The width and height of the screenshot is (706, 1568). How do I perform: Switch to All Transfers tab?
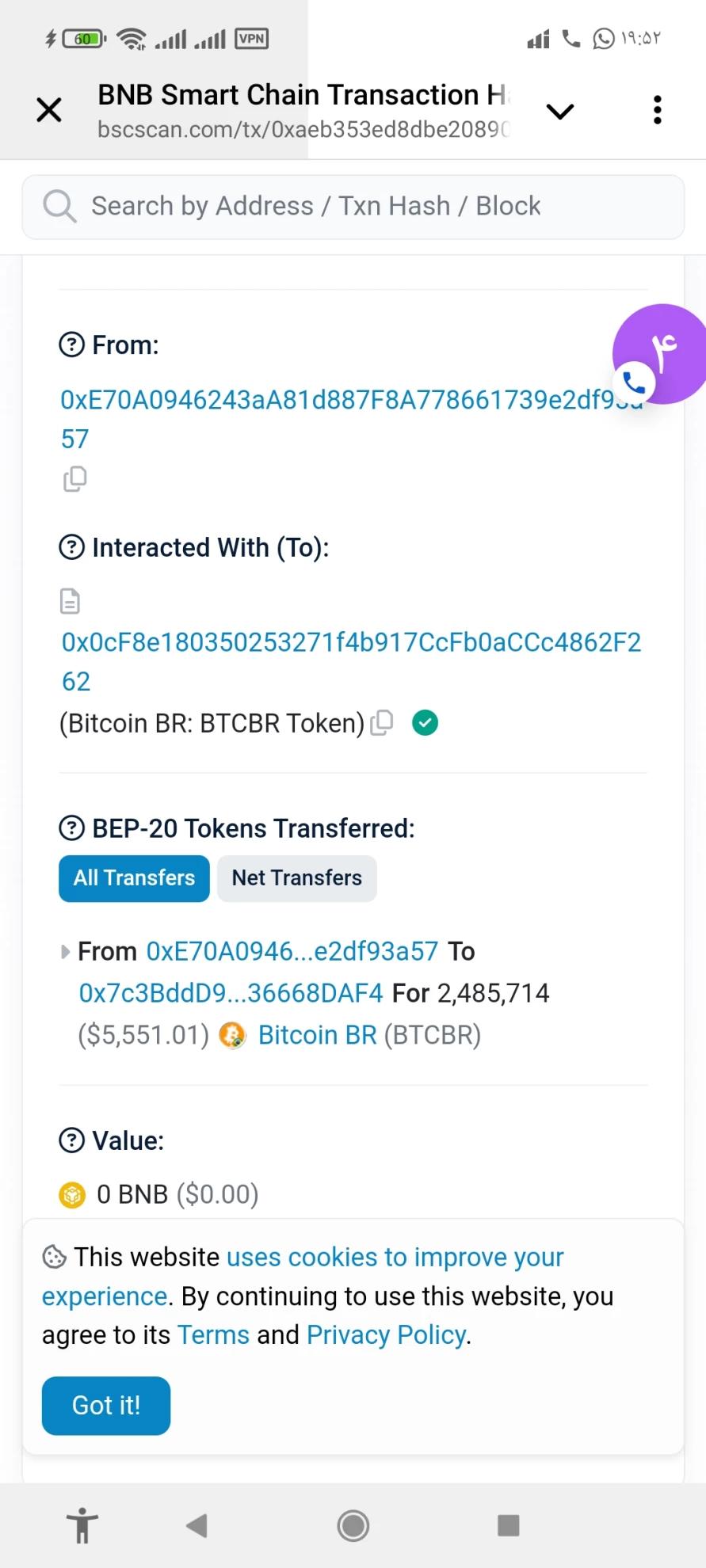pos(134,878)
